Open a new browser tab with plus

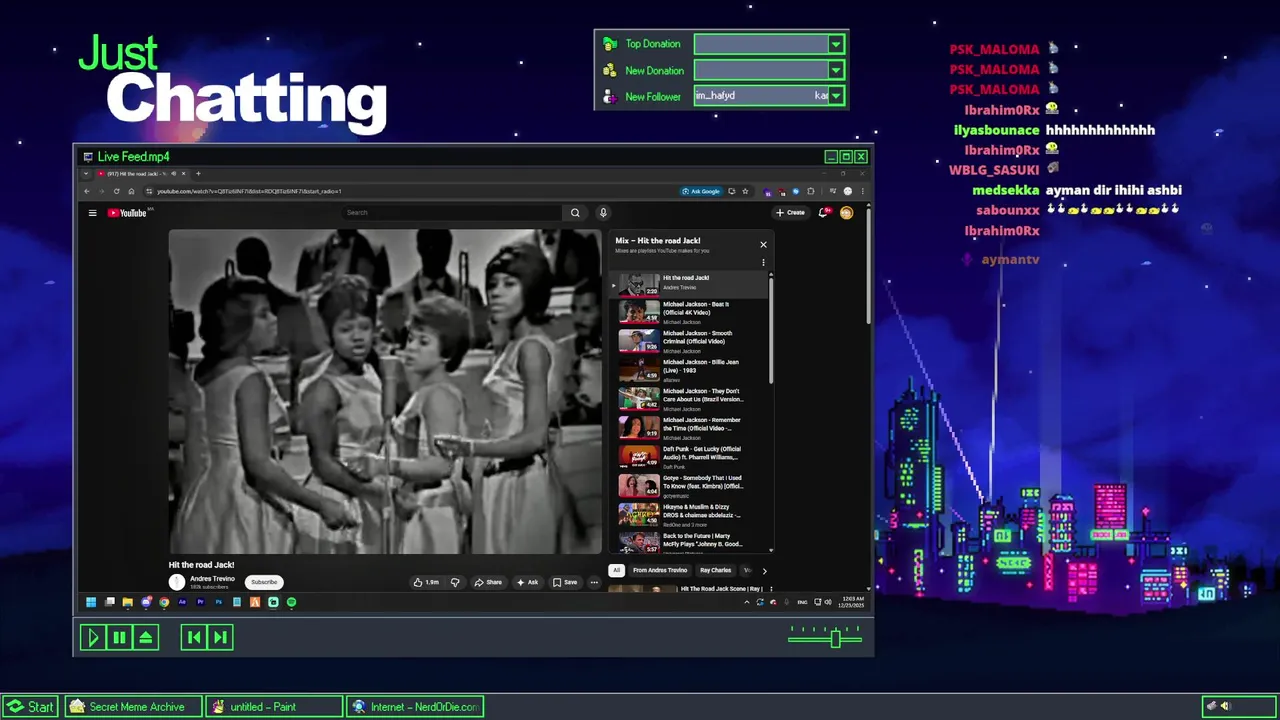(198, 174)
